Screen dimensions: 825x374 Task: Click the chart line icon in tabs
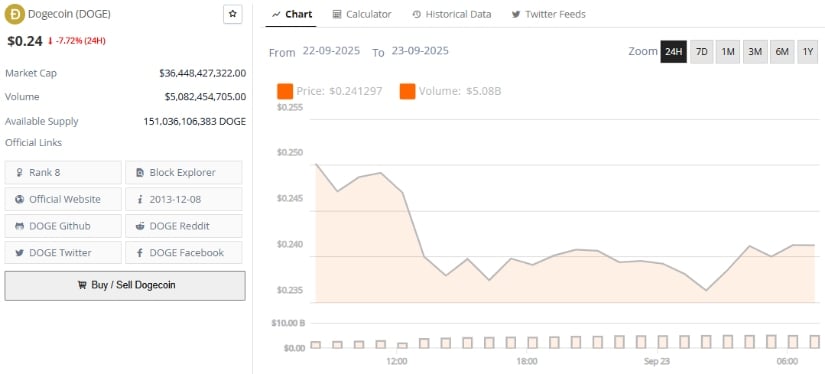[x=276, y=15]
